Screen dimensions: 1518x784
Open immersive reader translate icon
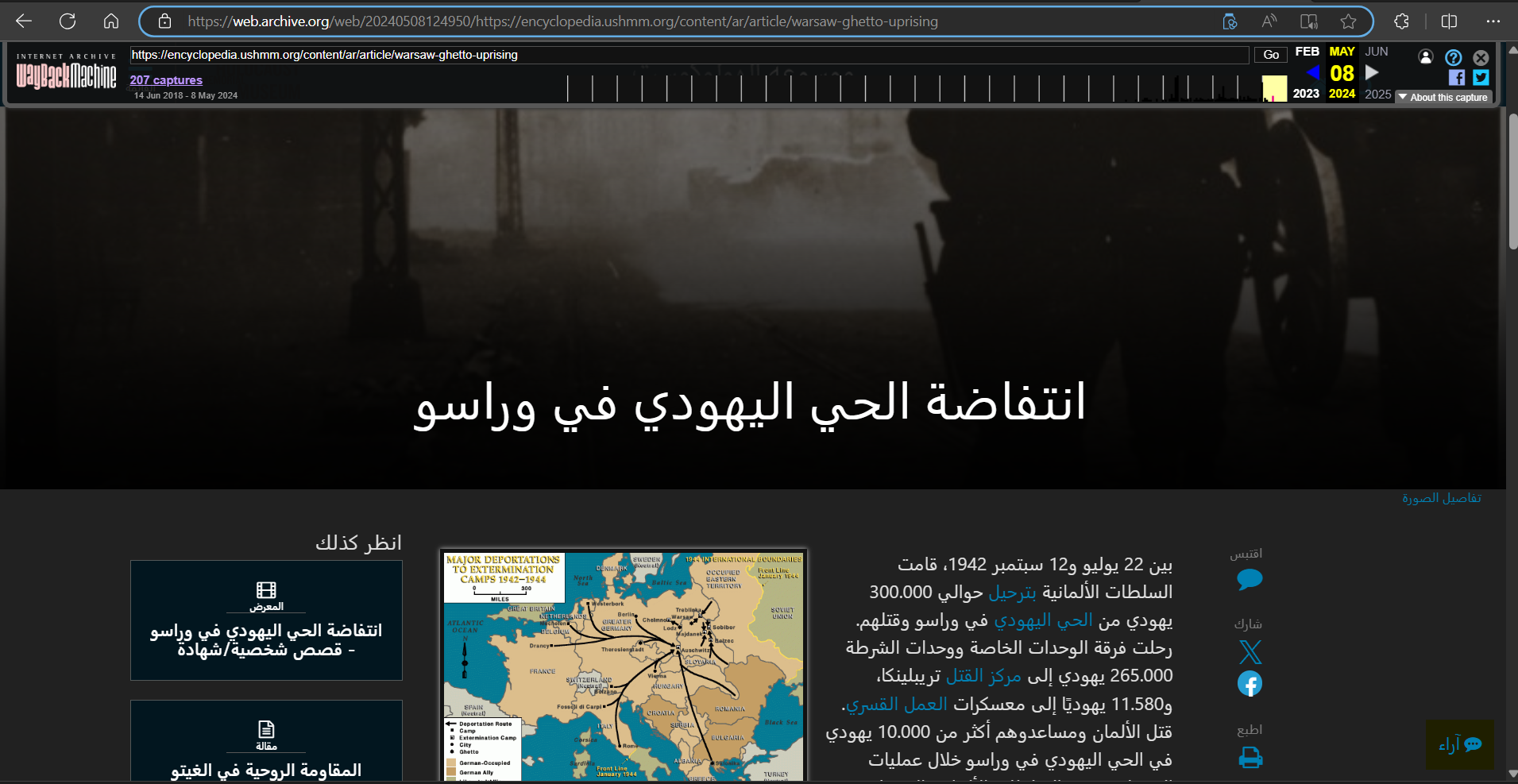click(x=1309, y=21)
